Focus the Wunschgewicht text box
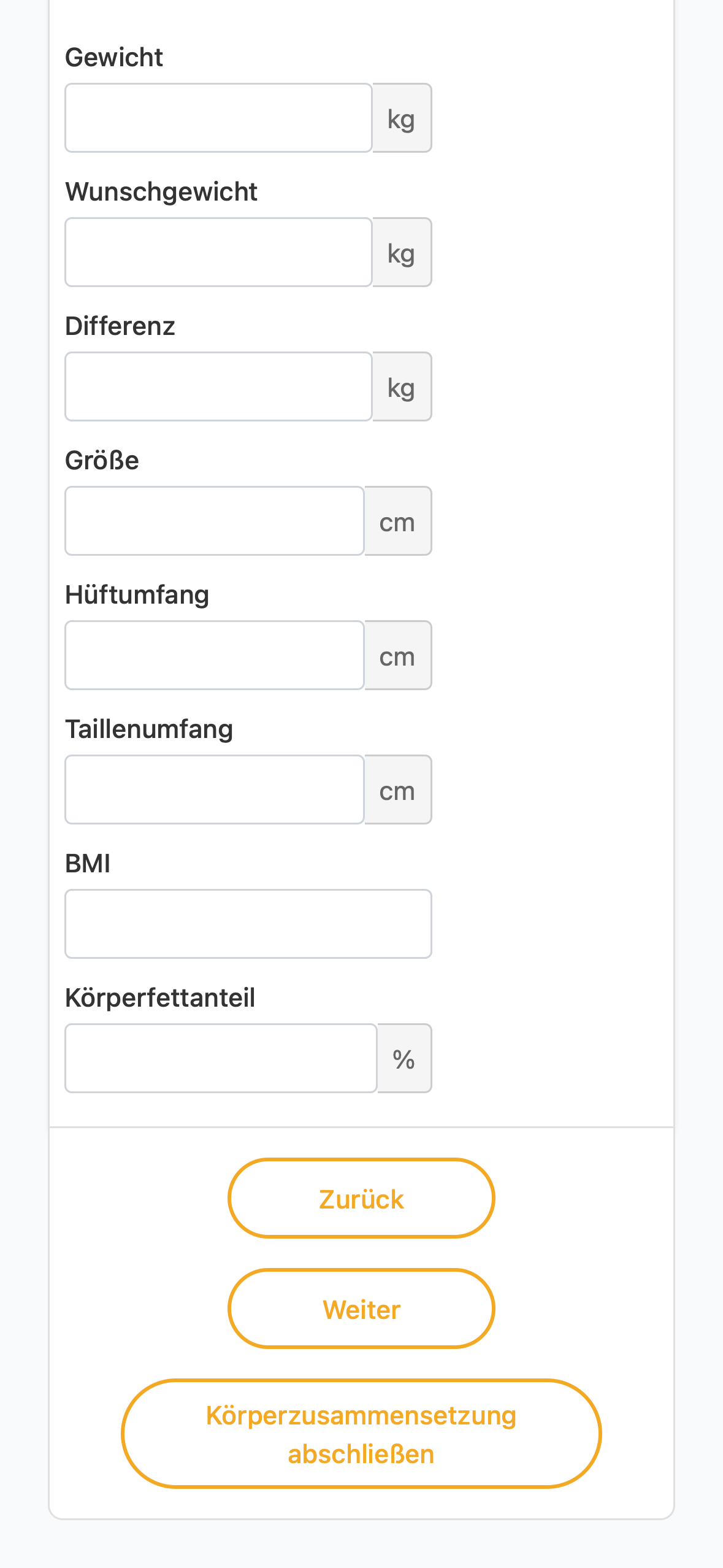The height and width of the screenshot is (1568, 723). click(x=218, y=252)
